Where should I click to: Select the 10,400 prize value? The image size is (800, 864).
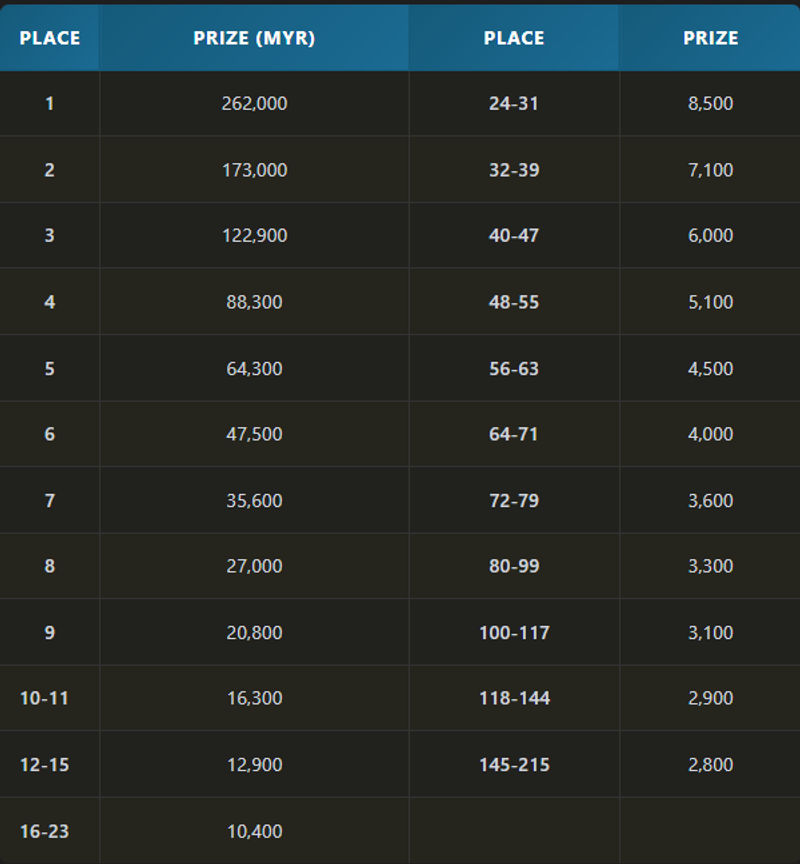point(254,831)
